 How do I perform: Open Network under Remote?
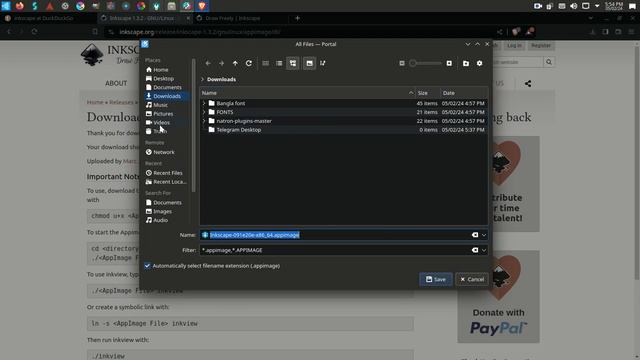(x=160, y=152)
